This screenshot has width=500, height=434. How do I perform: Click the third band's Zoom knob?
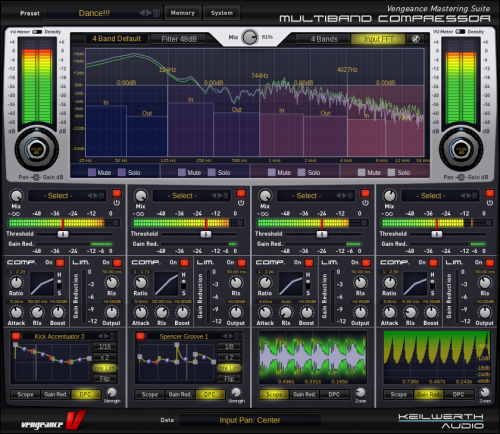coord(360,392)
